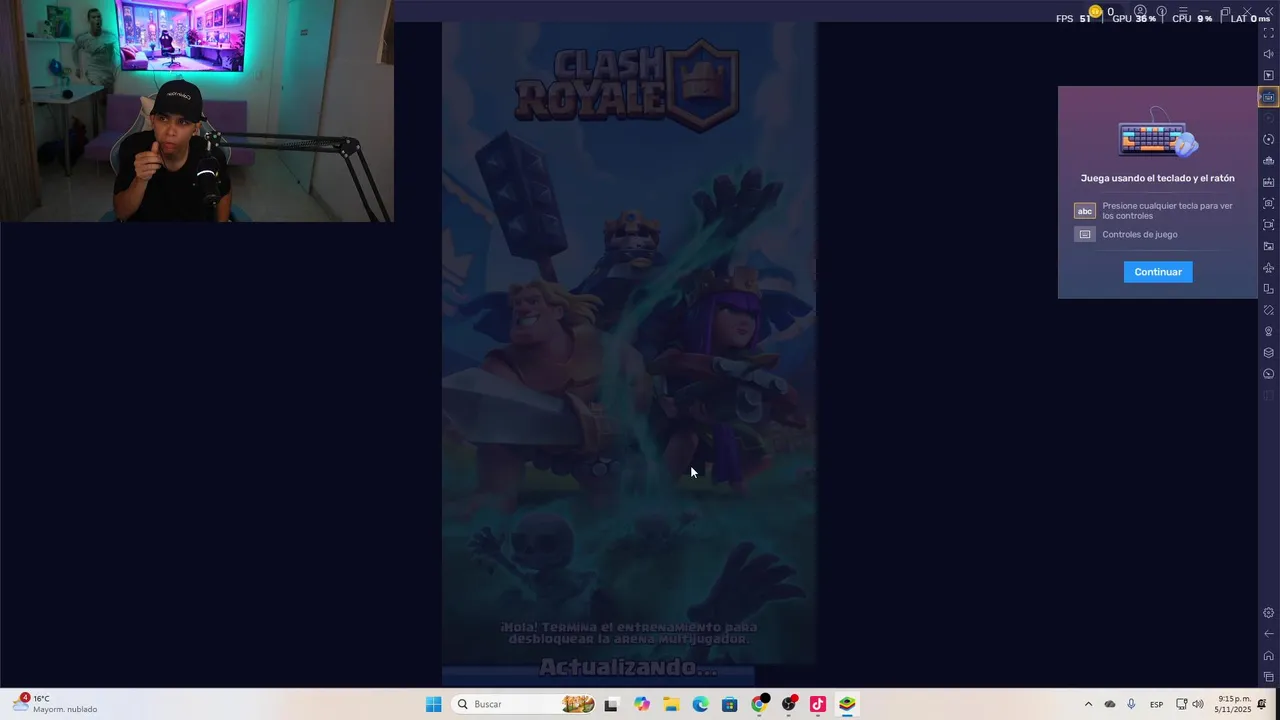Open the weather widget showing 16°C
The image size is (1280, 720).
pyautogui.click(x=55, y=704)
